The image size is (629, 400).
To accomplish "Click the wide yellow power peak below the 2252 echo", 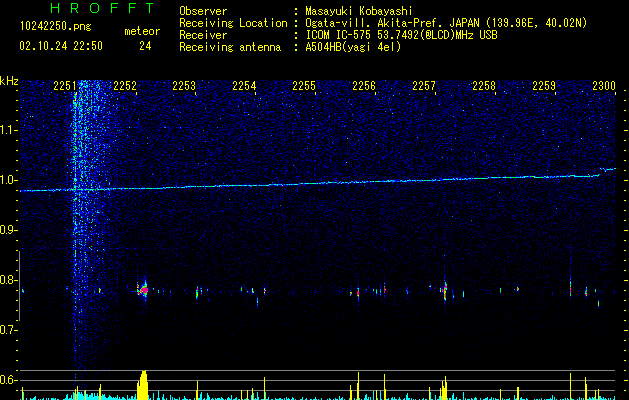I will [142, 385].
